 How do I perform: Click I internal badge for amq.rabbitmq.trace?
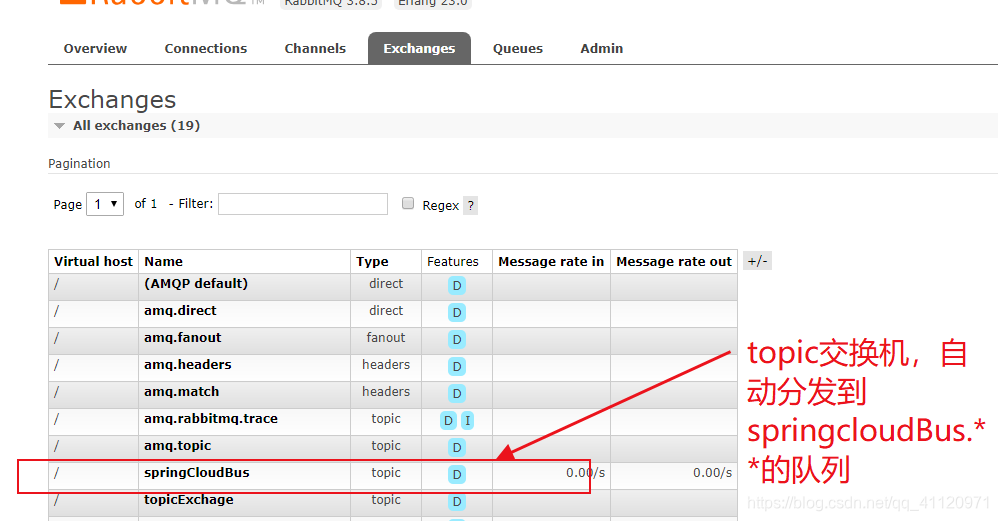coord(467,420)
